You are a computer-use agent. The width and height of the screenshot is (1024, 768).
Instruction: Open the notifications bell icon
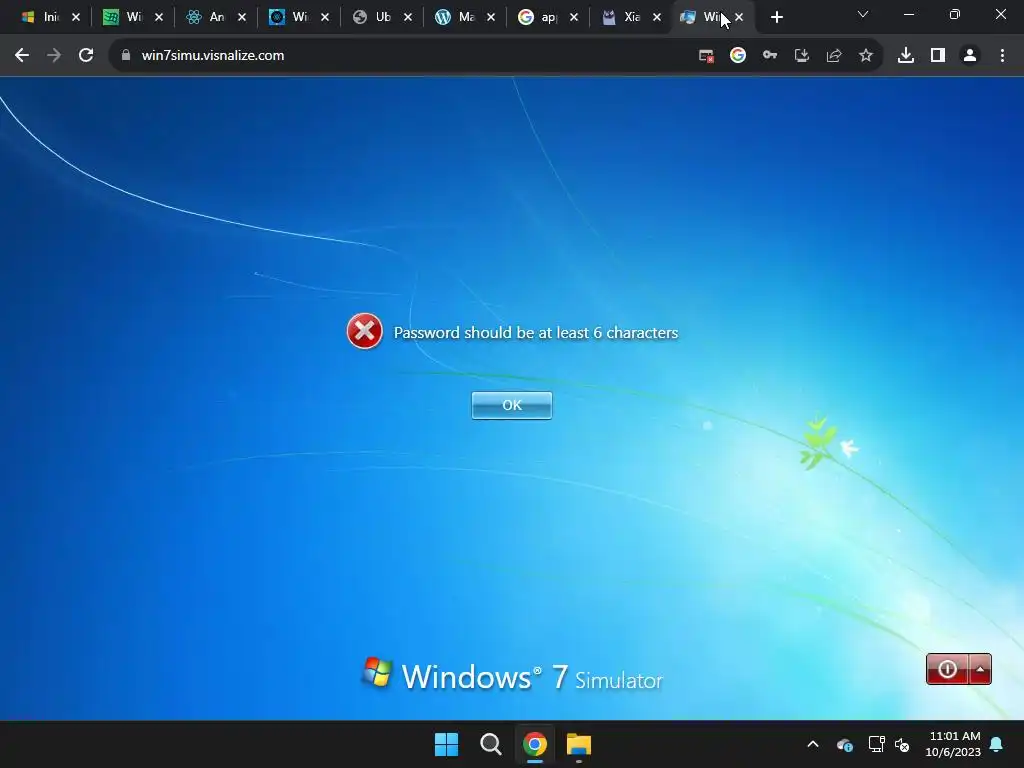[x=997, y=744]
